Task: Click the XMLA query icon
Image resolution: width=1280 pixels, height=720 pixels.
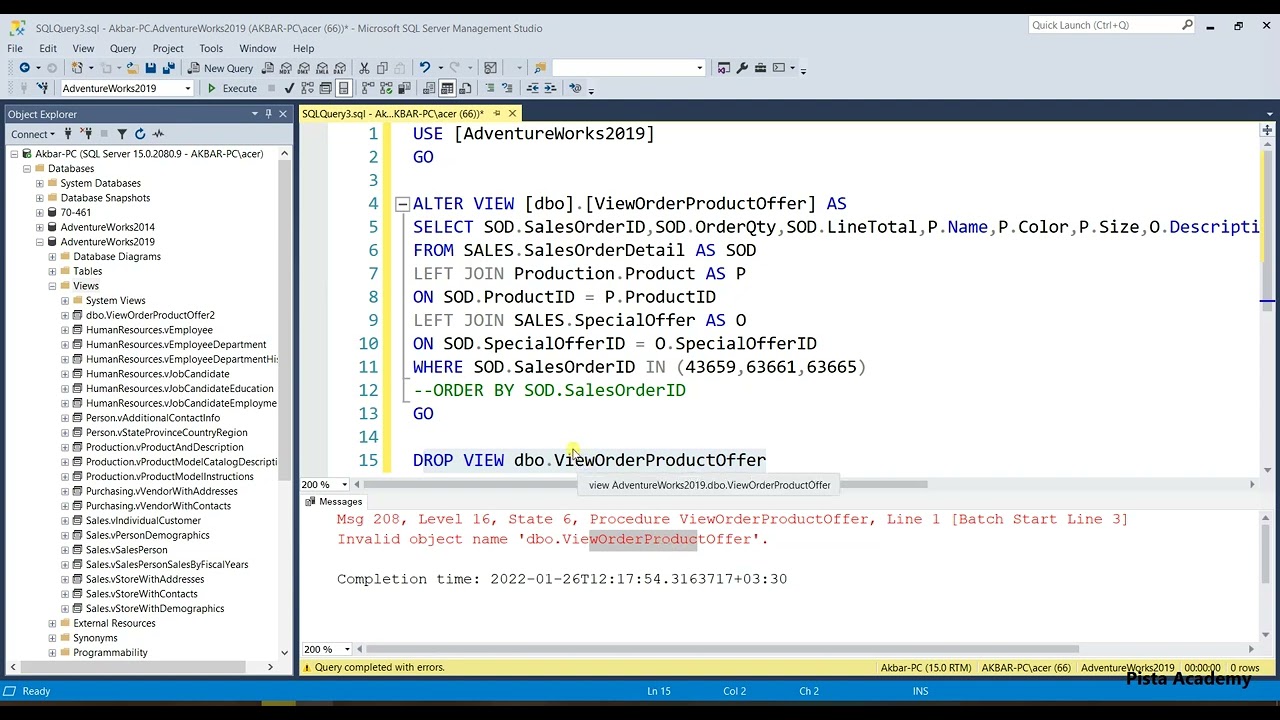Action: pyautogui.click(x=322, y=68)
